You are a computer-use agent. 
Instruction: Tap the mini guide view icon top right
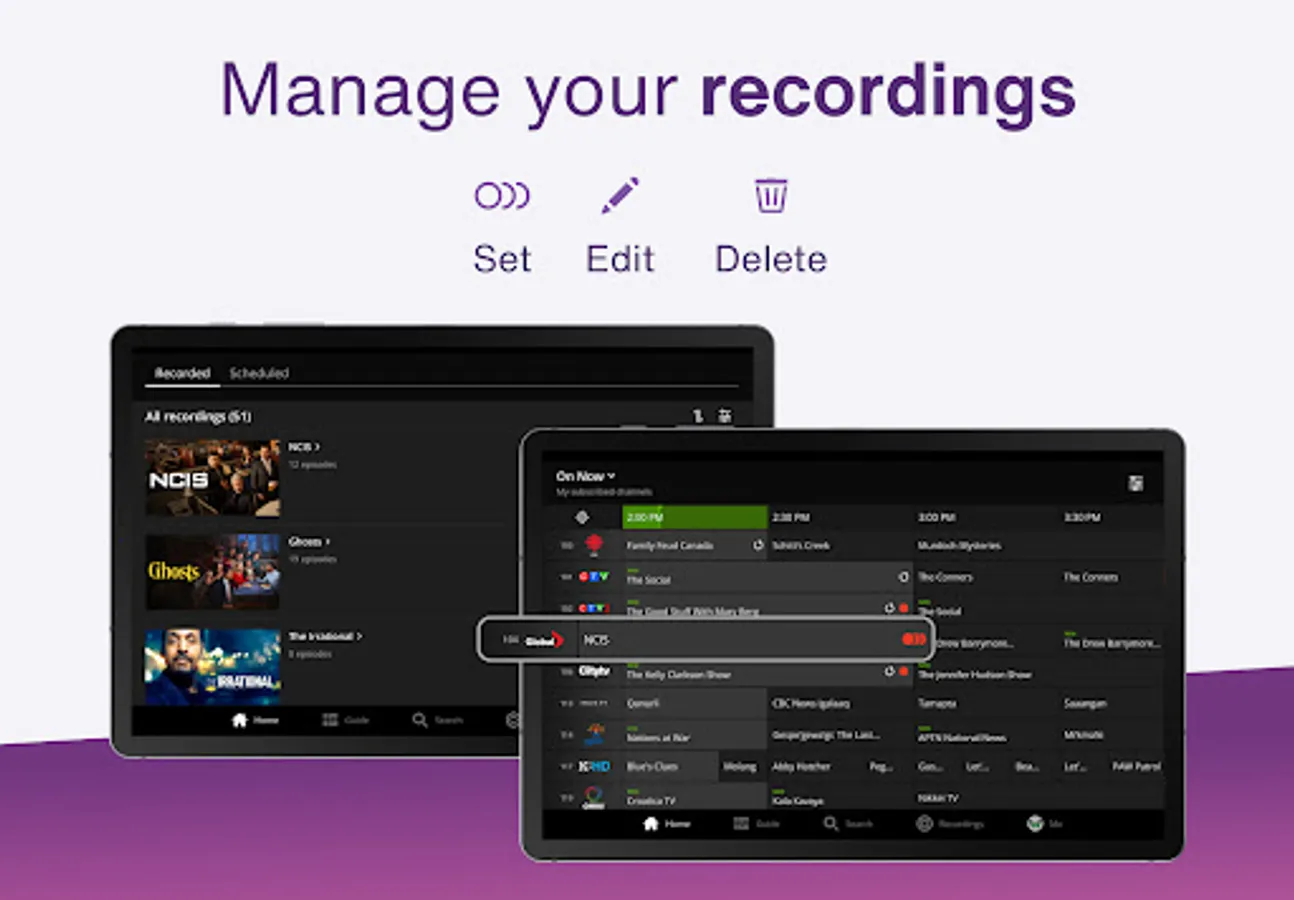(1136, 481)
